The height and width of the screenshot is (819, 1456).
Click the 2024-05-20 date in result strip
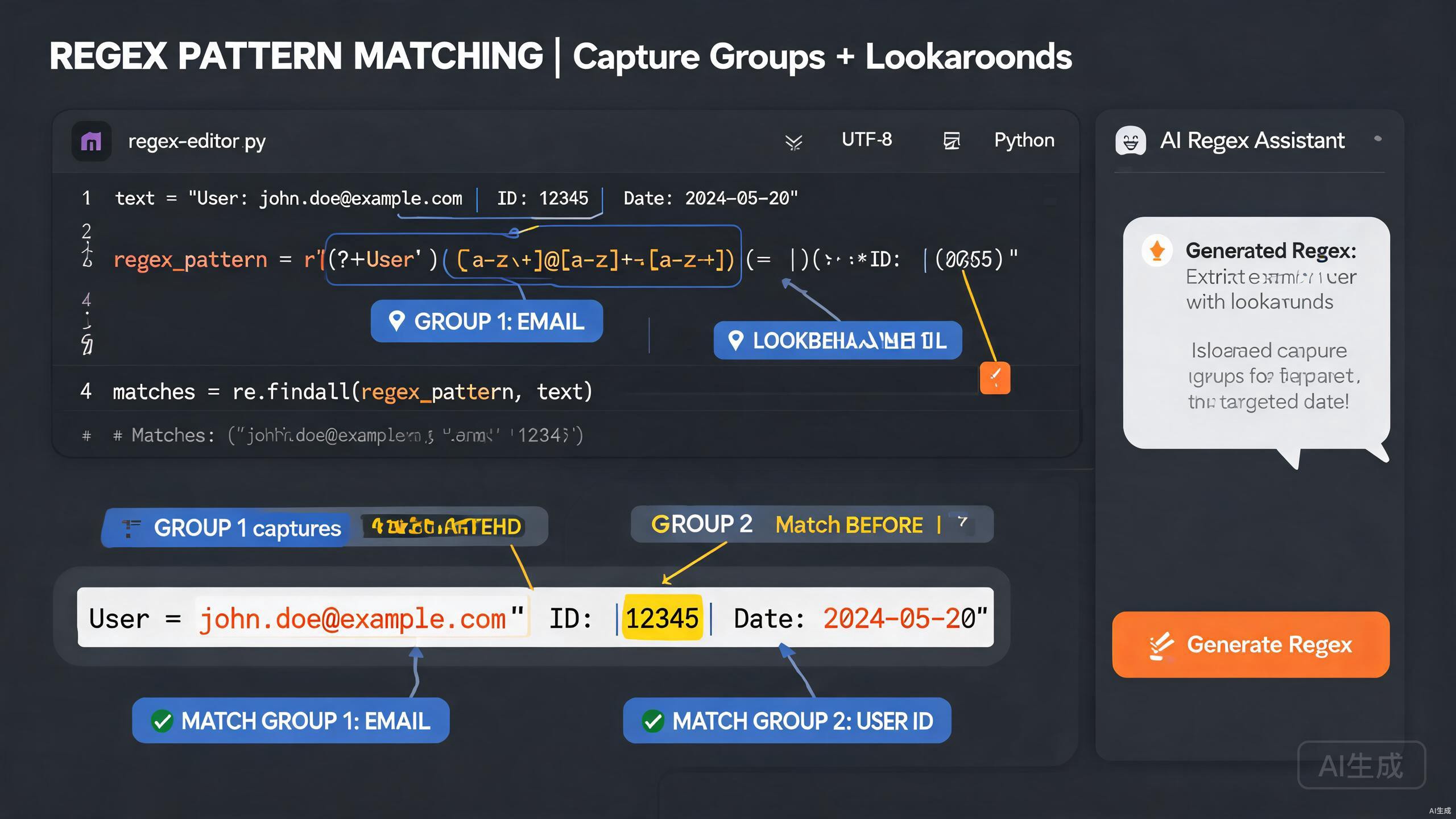[899, 618]
